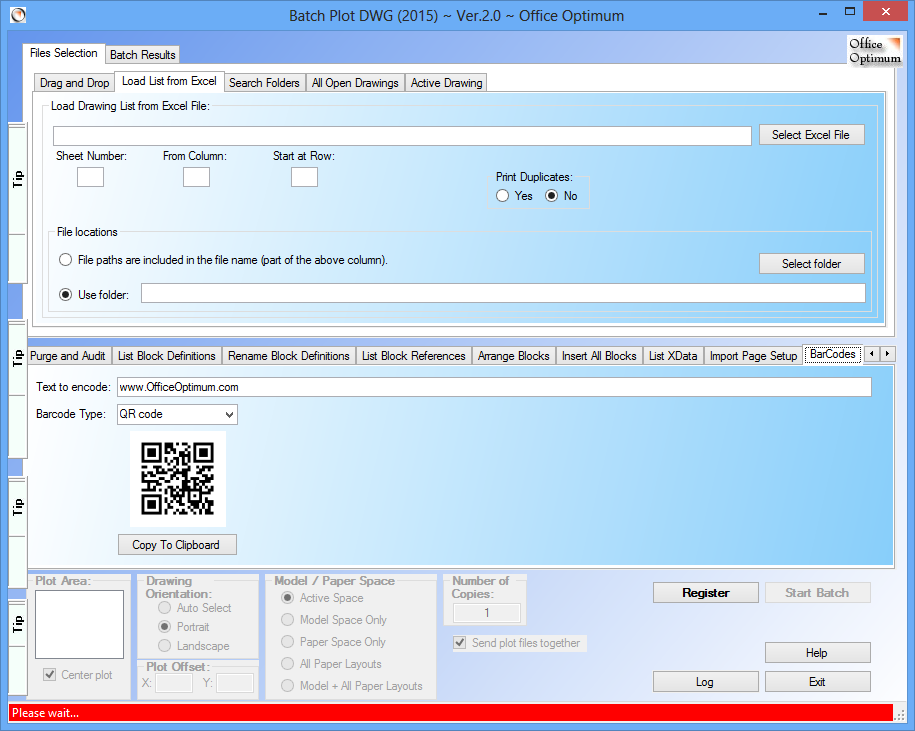Switch to the Files Selection tab
915x731 pixels.
tap(64, 53)
